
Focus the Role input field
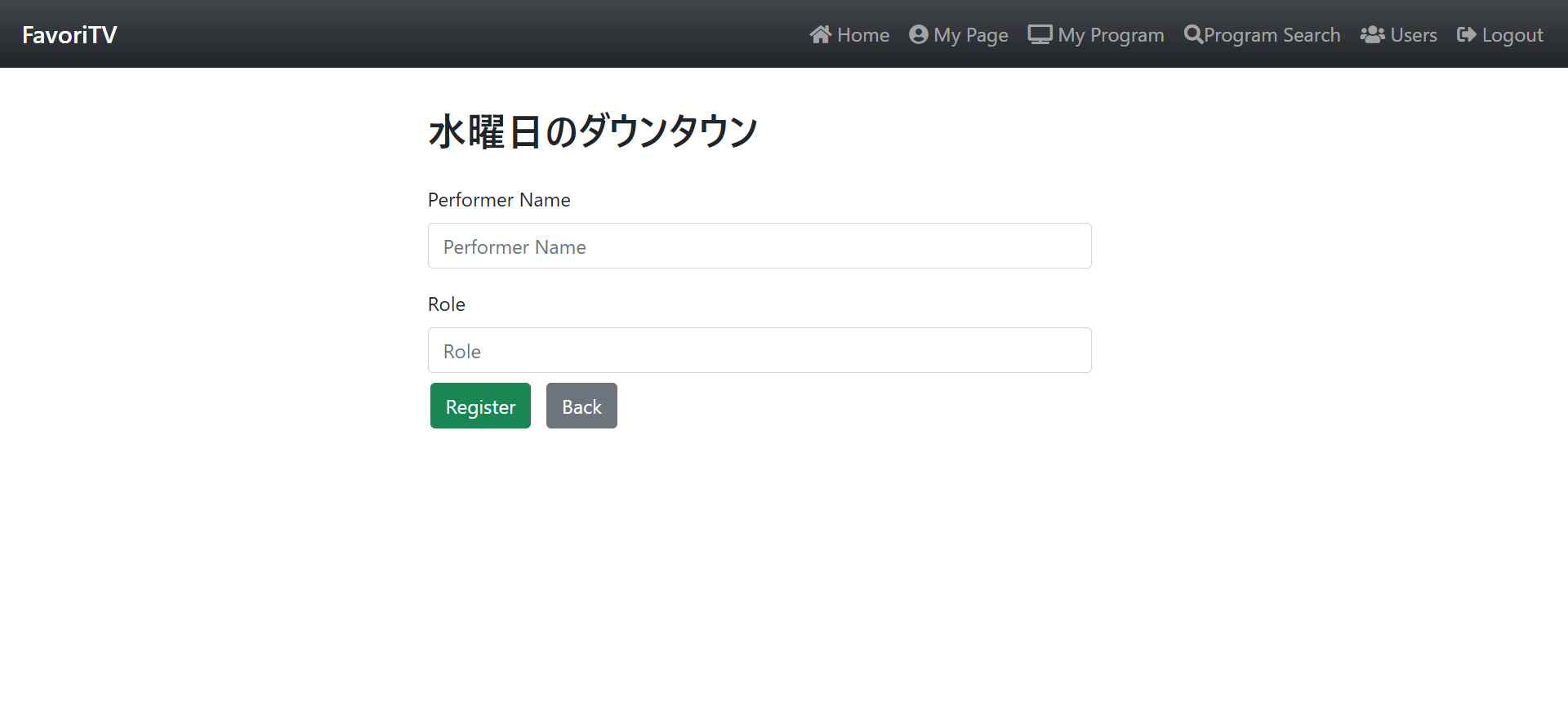759,350
